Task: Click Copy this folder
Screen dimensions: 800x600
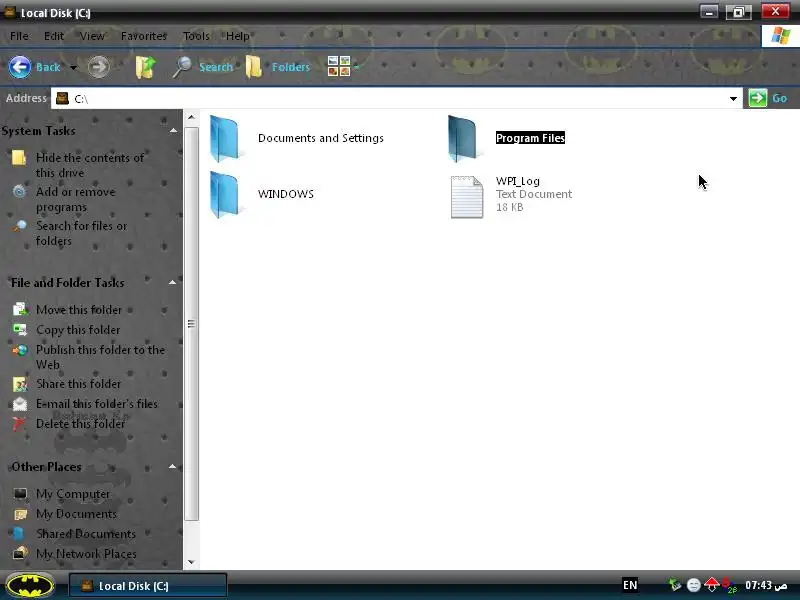Action: pos(78,330)
